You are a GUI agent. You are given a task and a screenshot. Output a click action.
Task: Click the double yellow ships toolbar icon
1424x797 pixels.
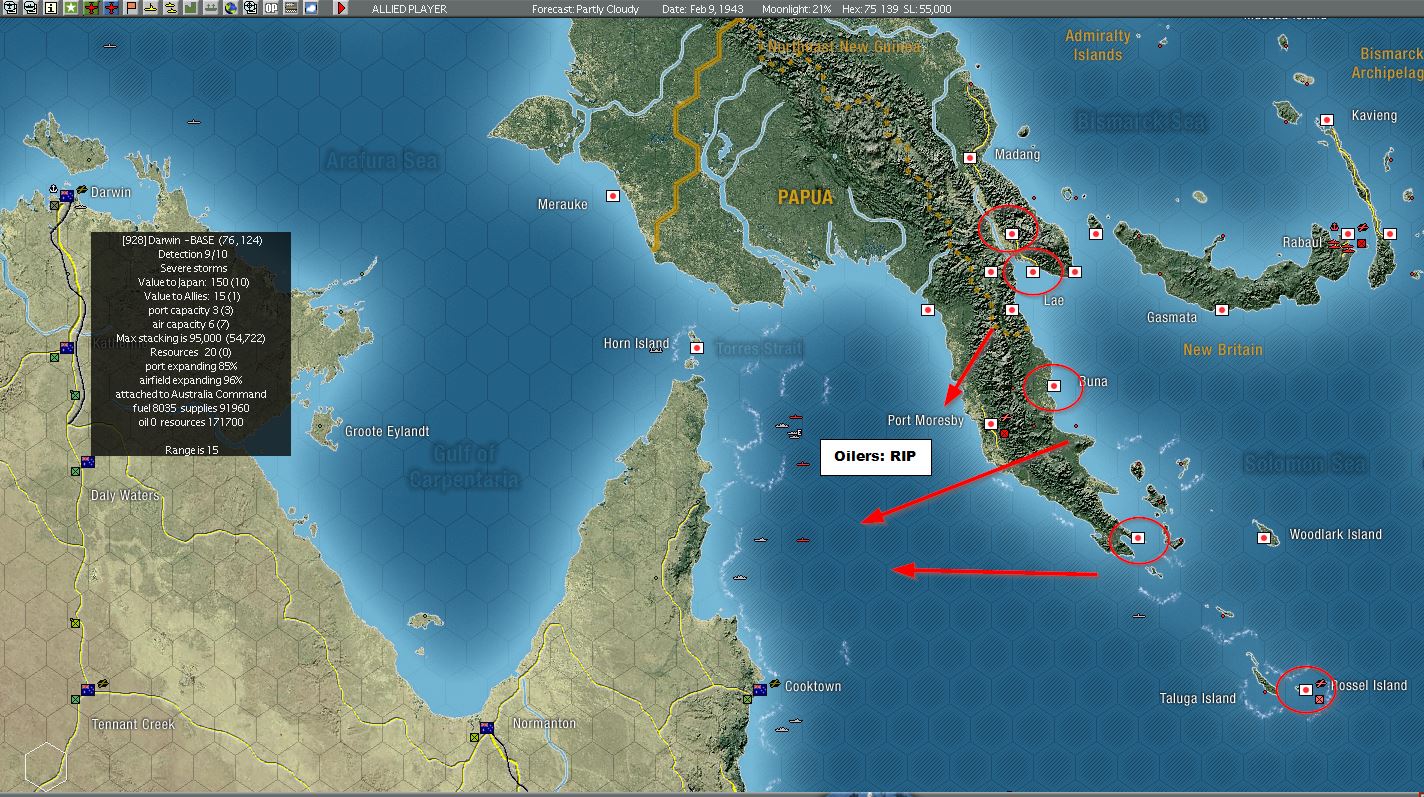171,8
